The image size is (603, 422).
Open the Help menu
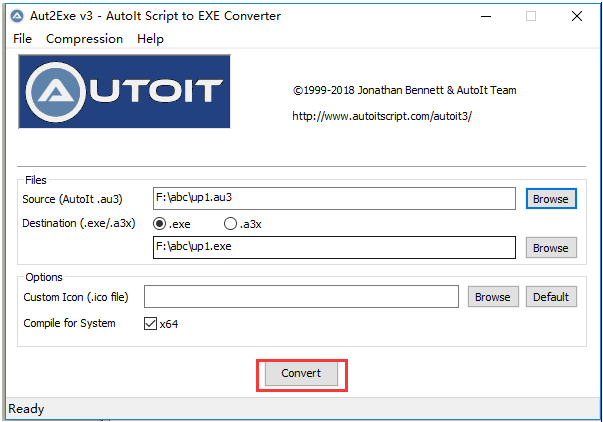[x=150, y=39]
